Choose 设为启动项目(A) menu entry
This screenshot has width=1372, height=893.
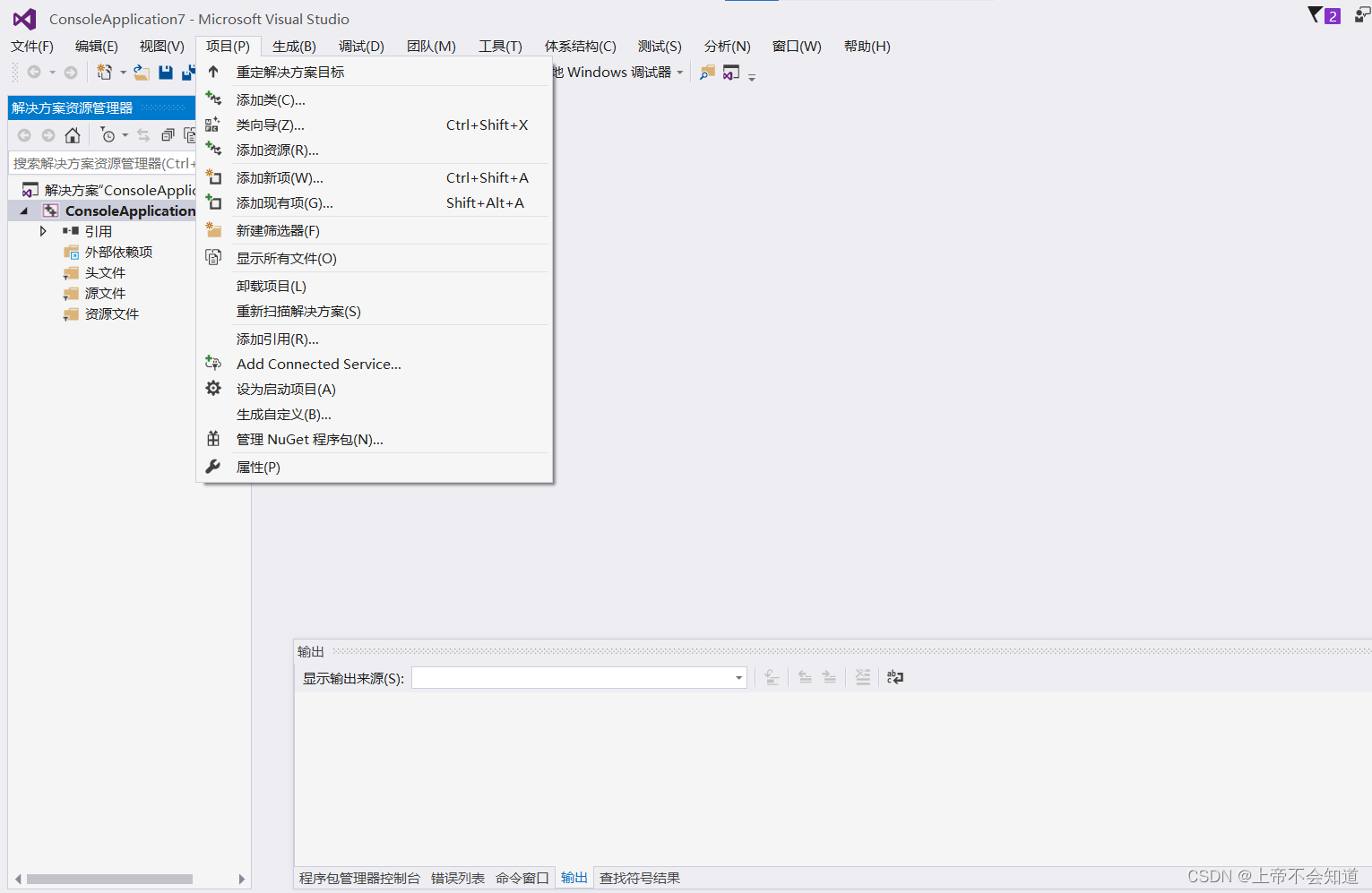(x=375, y=389)
